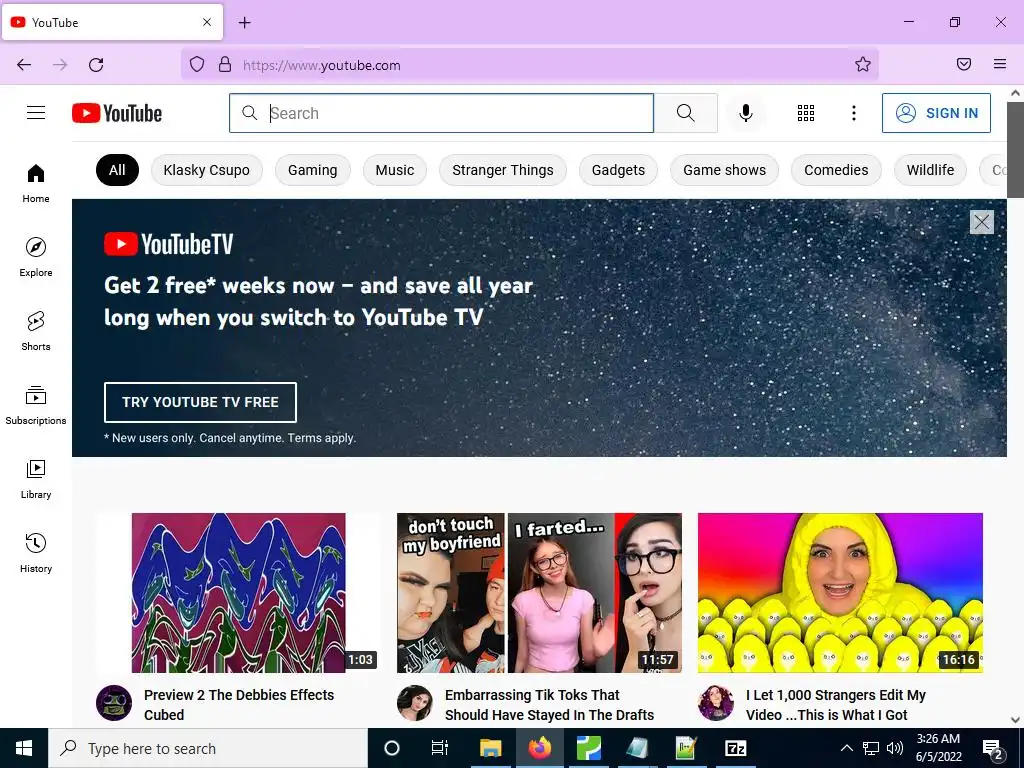
Task: Click TRY YOUTUBE TV FREE button
Action: click(200, 402)
